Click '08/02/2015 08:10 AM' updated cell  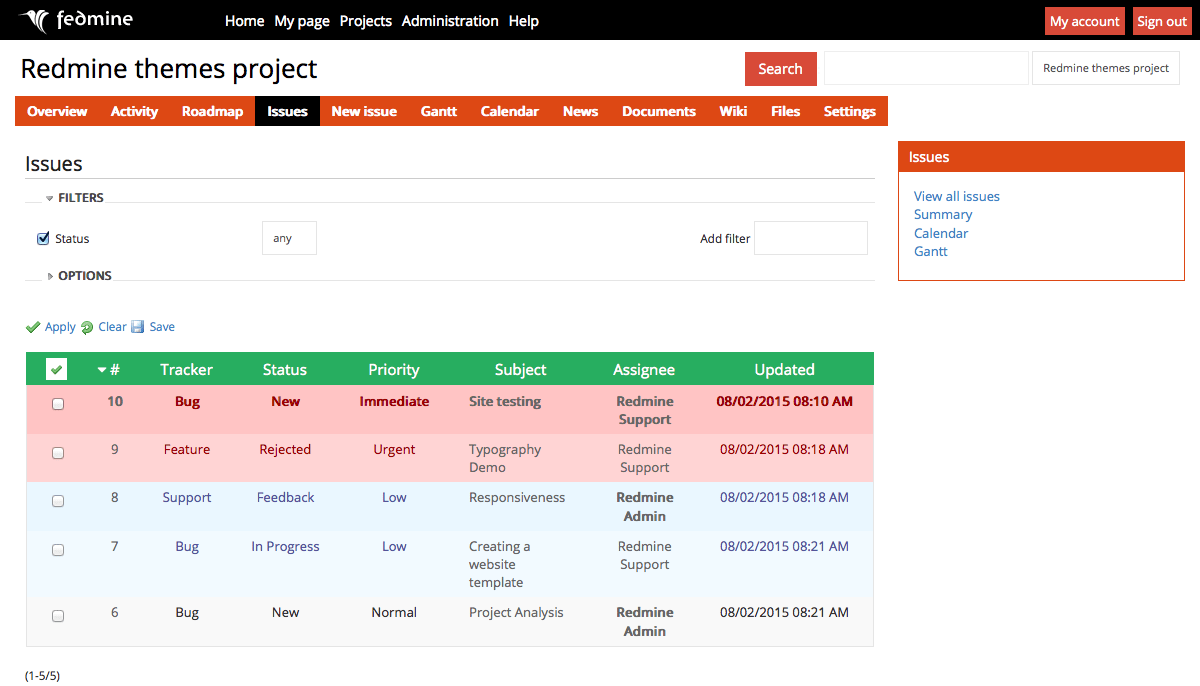tap(785, 401)
